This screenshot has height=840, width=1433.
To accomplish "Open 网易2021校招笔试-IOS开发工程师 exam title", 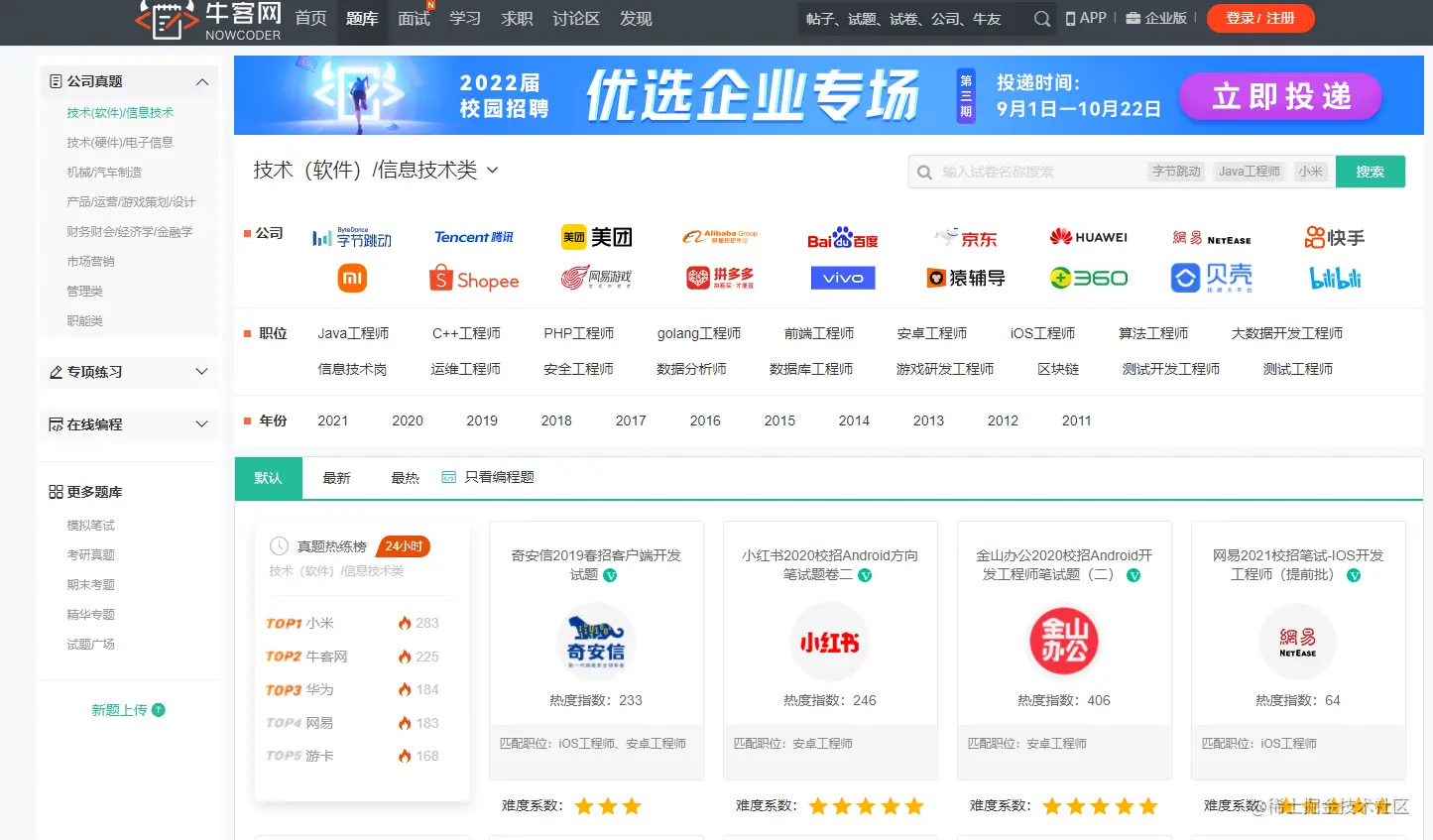I will 1298,564.
